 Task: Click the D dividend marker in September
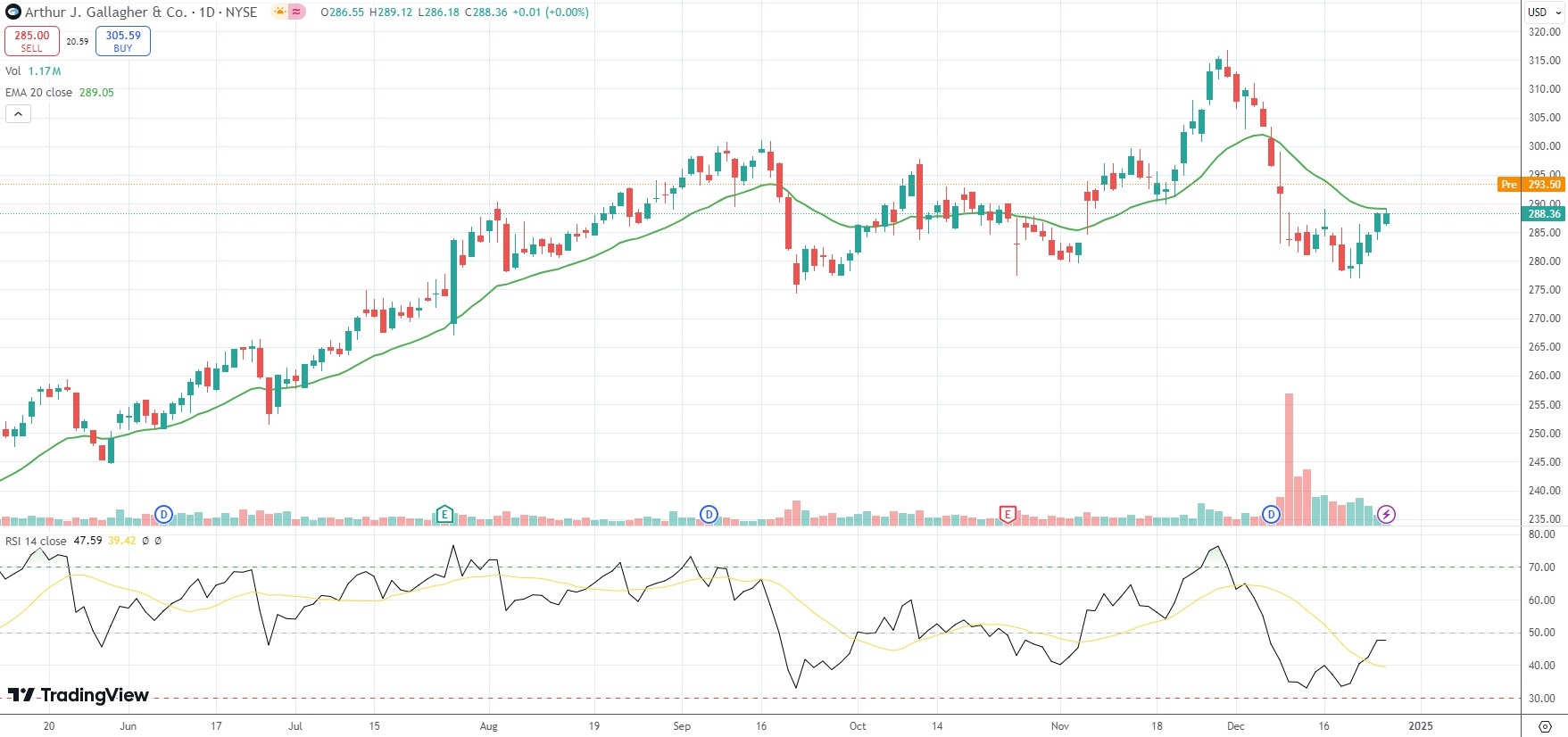click(709, 514)
